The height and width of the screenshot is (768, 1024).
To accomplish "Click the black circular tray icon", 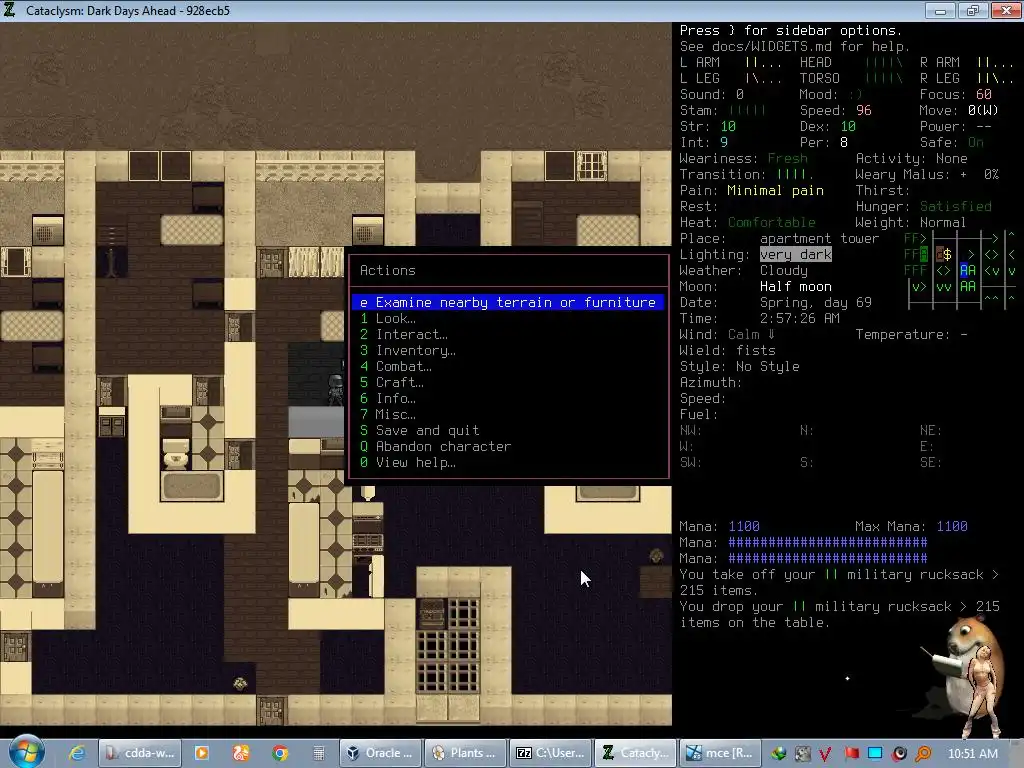I will tap(899, 754).
